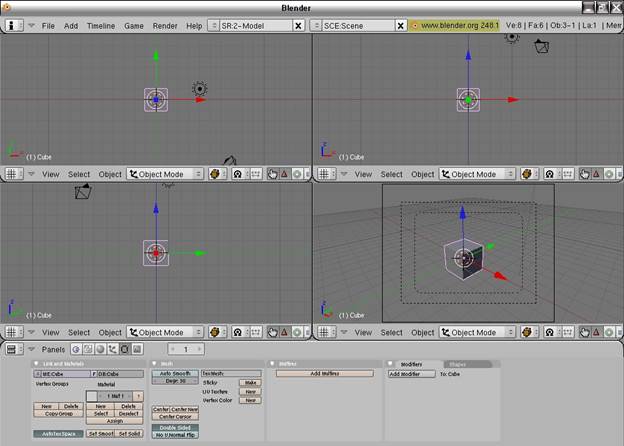Click the draw type shading icon, top-left viewport

215,174
